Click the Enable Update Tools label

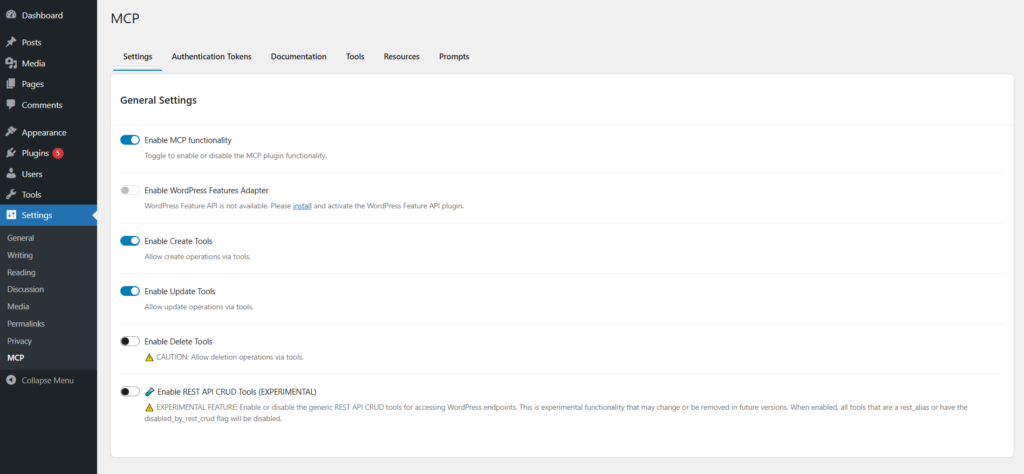click(x=180, y=291)
